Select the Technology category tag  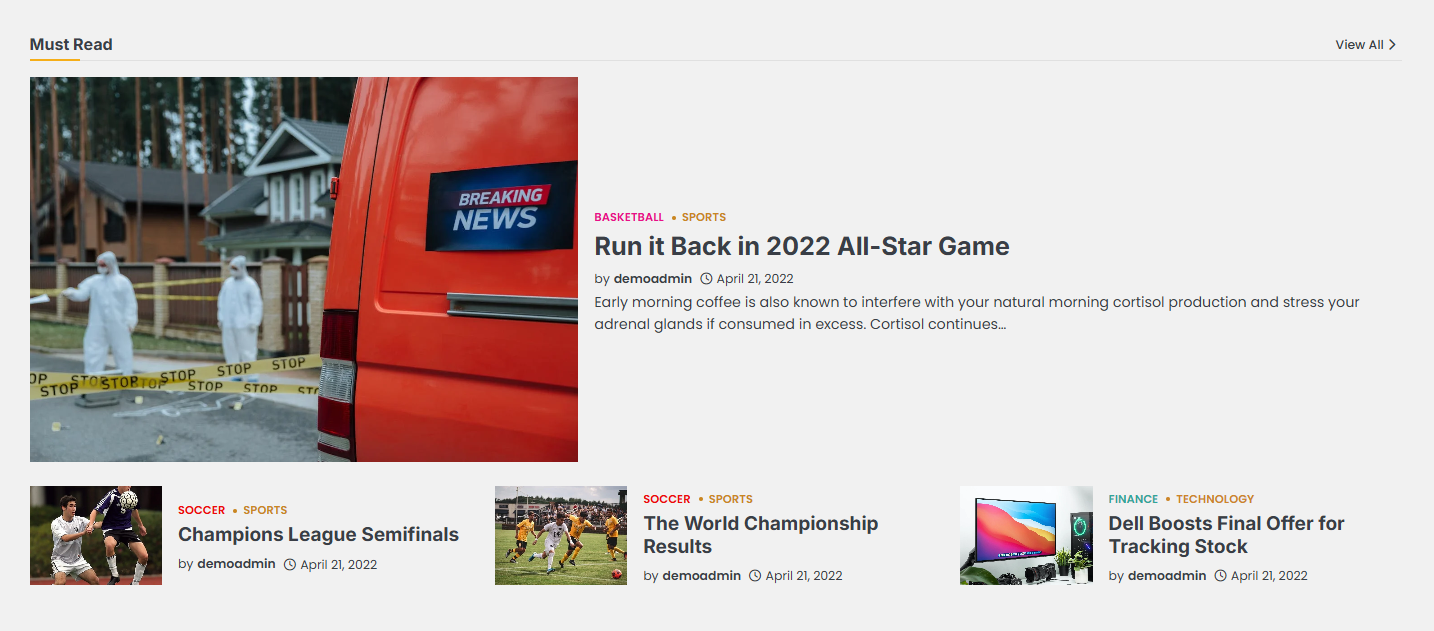click(x=1215, y=499)
